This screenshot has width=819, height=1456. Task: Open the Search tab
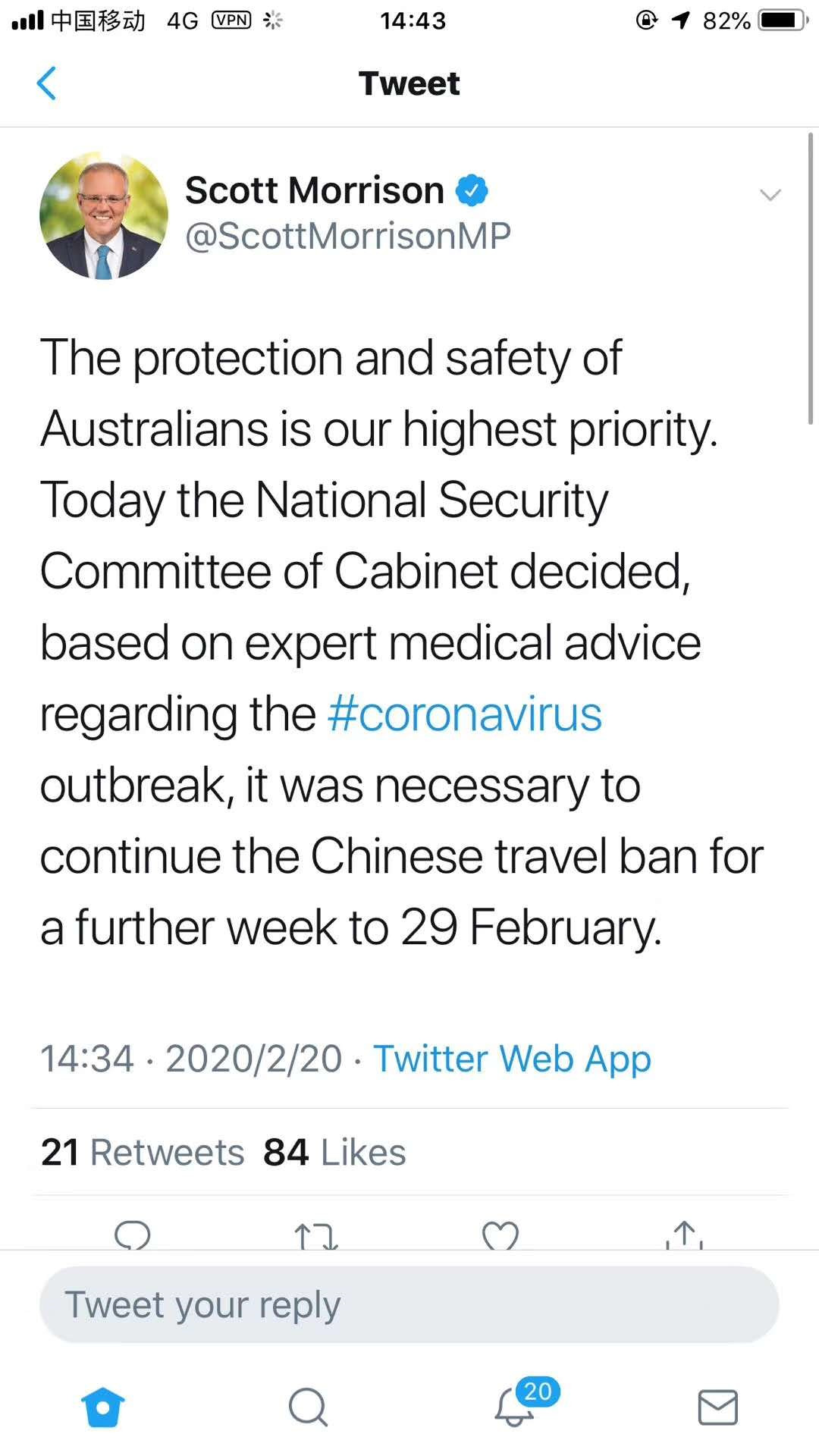point(308,1407)
